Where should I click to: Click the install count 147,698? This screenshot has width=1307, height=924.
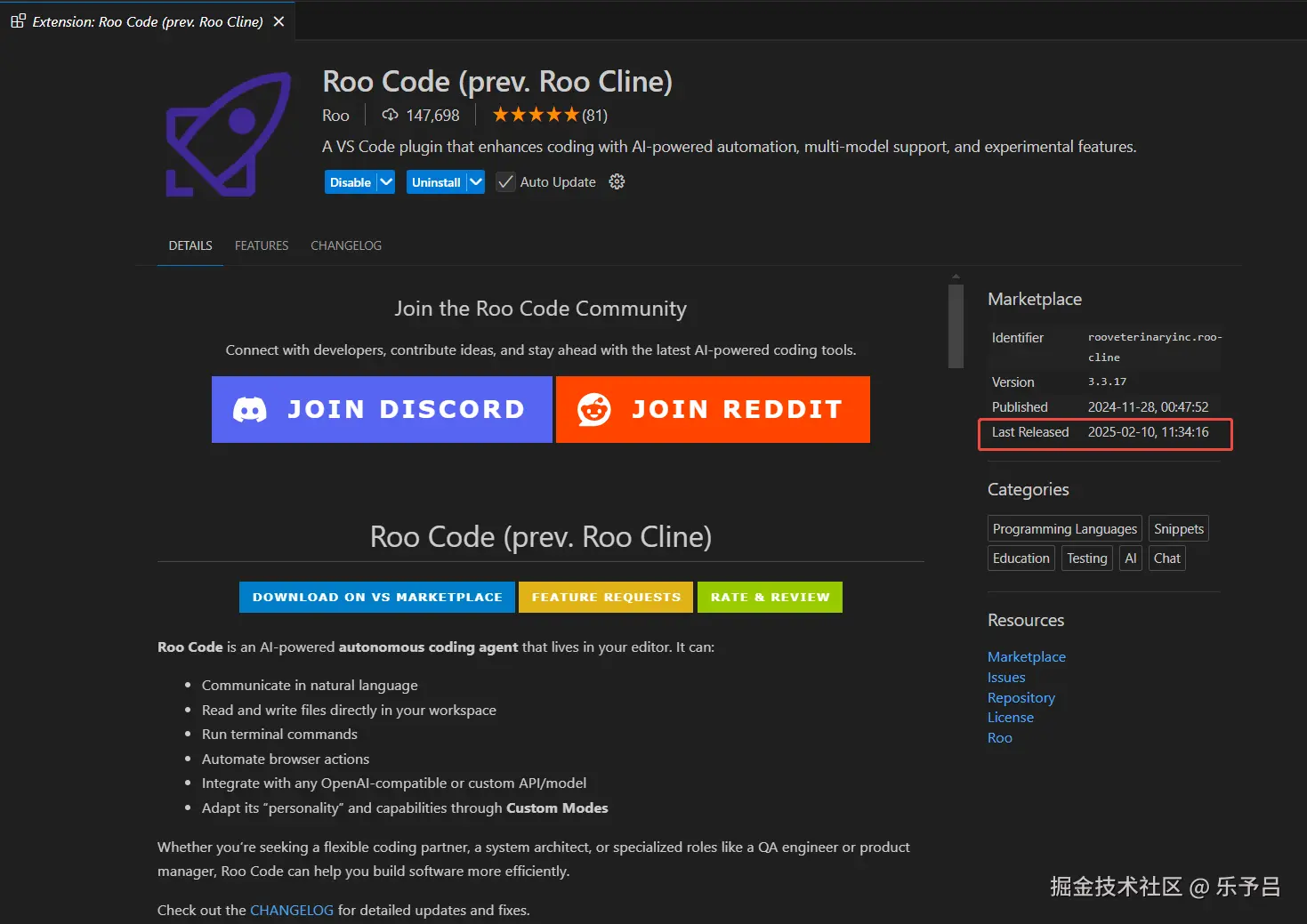tap(432, 115)
